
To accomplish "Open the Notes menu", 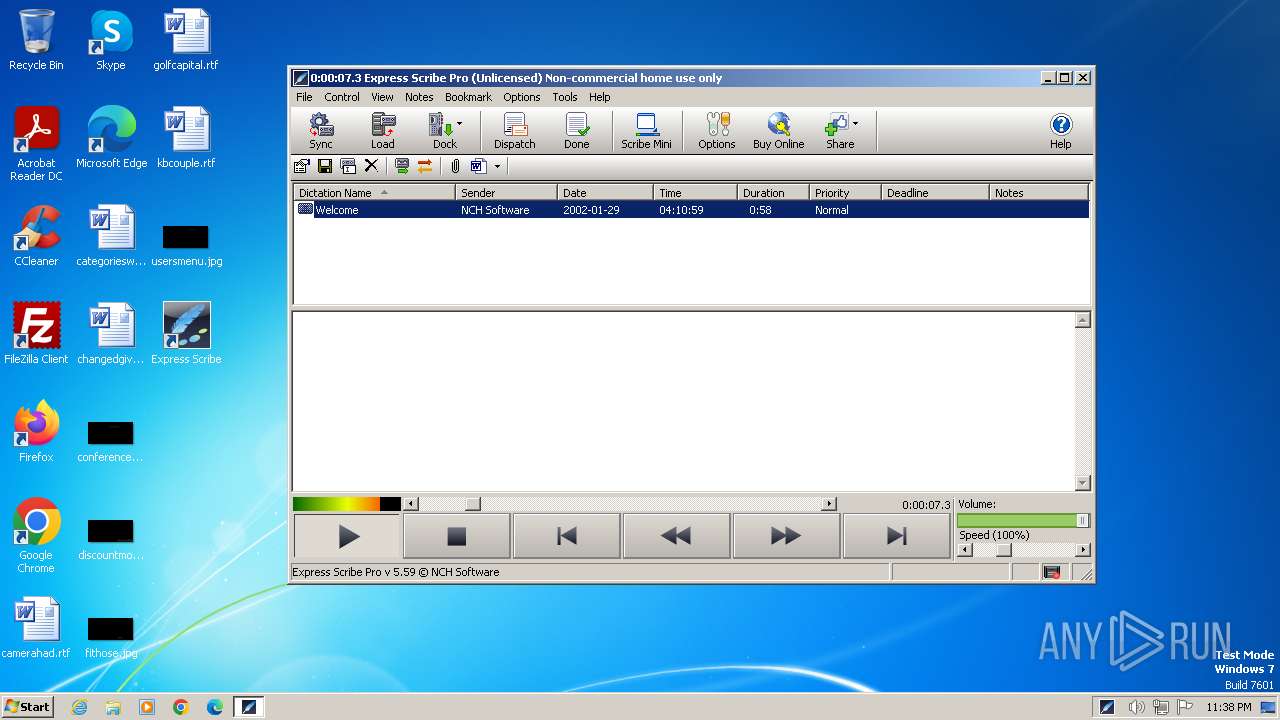I will pyautogui.click(x=419, y=97).
